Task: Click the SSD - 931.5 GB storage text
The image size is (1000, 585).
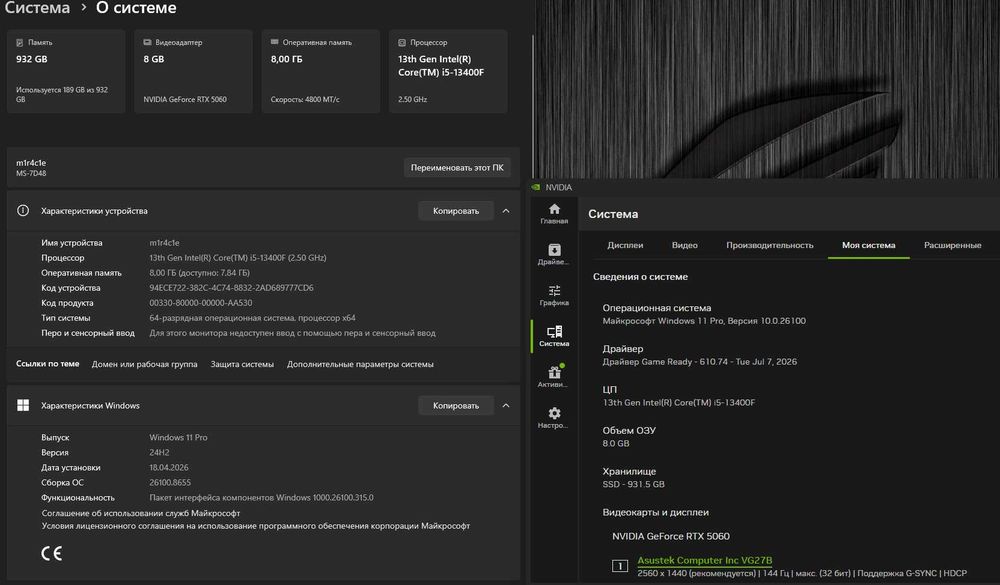Action: pyautogui.click(x=633, y=484)
